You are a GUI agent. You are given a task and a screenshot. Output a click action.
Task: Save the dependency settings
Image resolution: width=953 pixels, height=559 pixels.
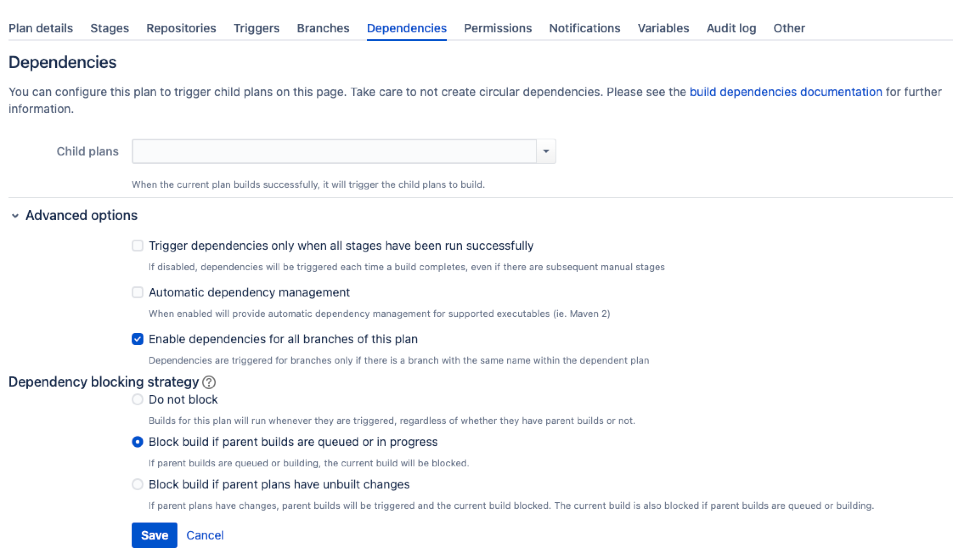pyautogui.click(x=154, y=536)
